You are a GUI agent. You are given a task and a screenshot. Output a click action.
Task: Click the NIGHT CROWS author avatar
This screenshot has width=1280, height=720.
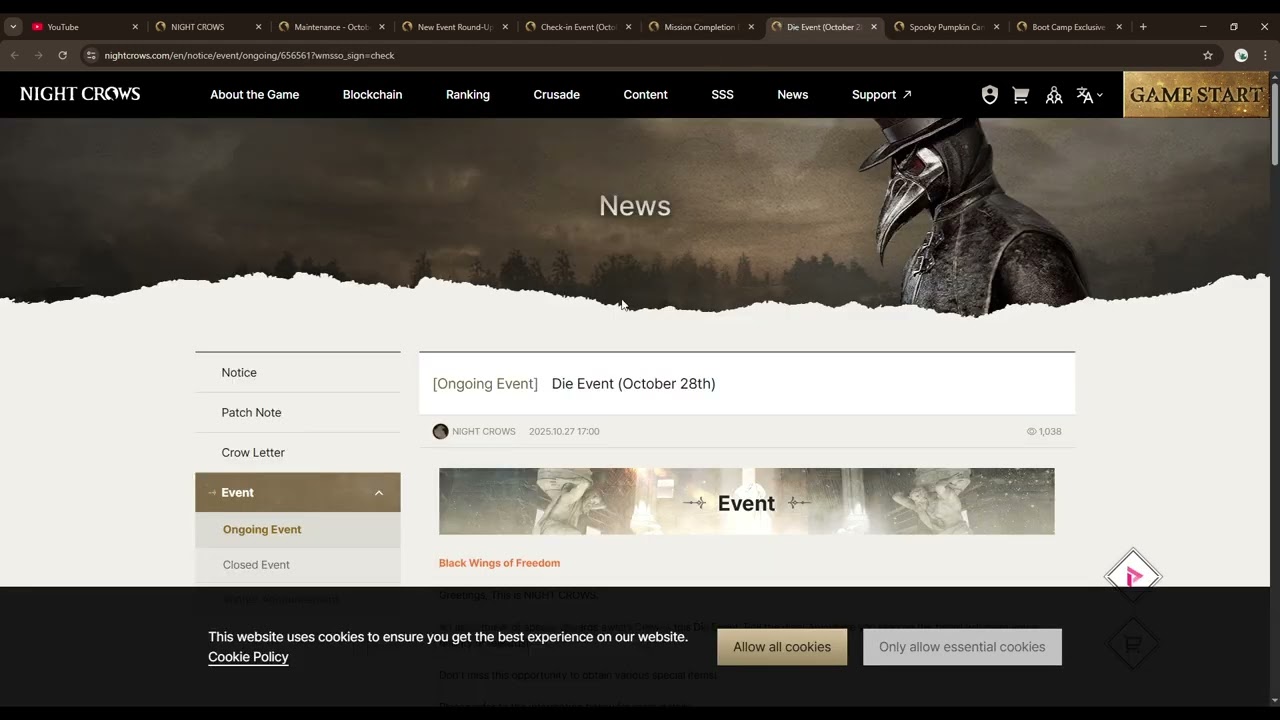click(440, 431)
